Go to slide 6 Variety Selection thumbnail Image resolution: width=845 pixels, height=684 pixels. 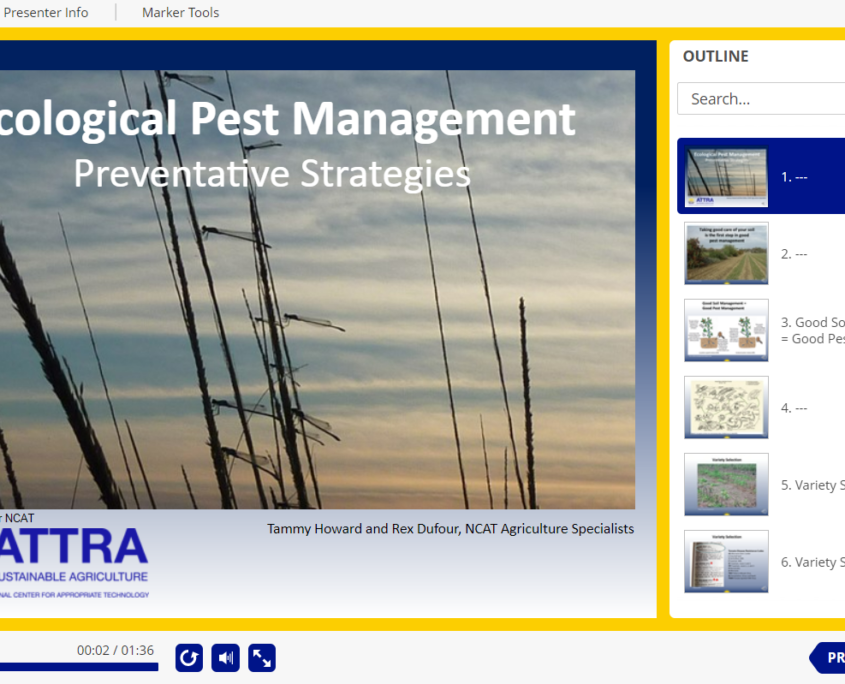[726, 561]
